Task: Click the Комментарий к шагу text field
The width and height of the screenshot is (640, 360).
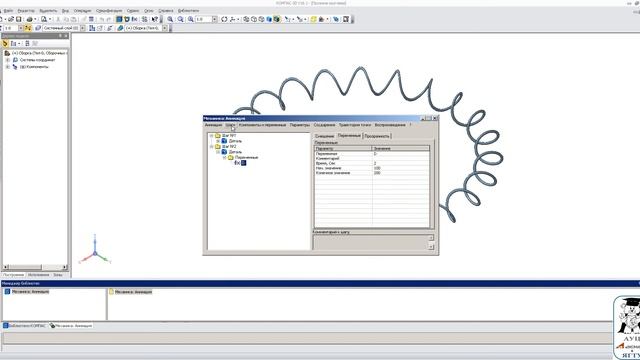Action: [x=371, y=242]
